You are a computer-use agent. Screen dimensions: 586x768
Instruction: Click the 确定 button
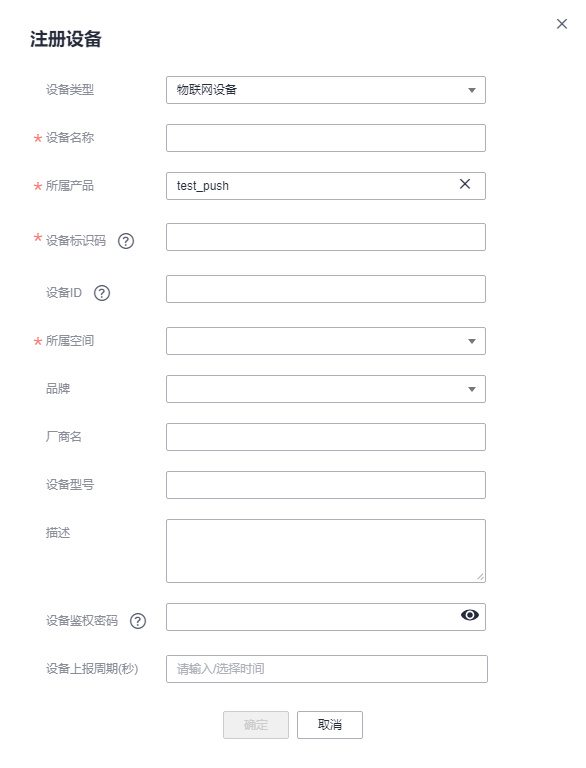point(256,725)
